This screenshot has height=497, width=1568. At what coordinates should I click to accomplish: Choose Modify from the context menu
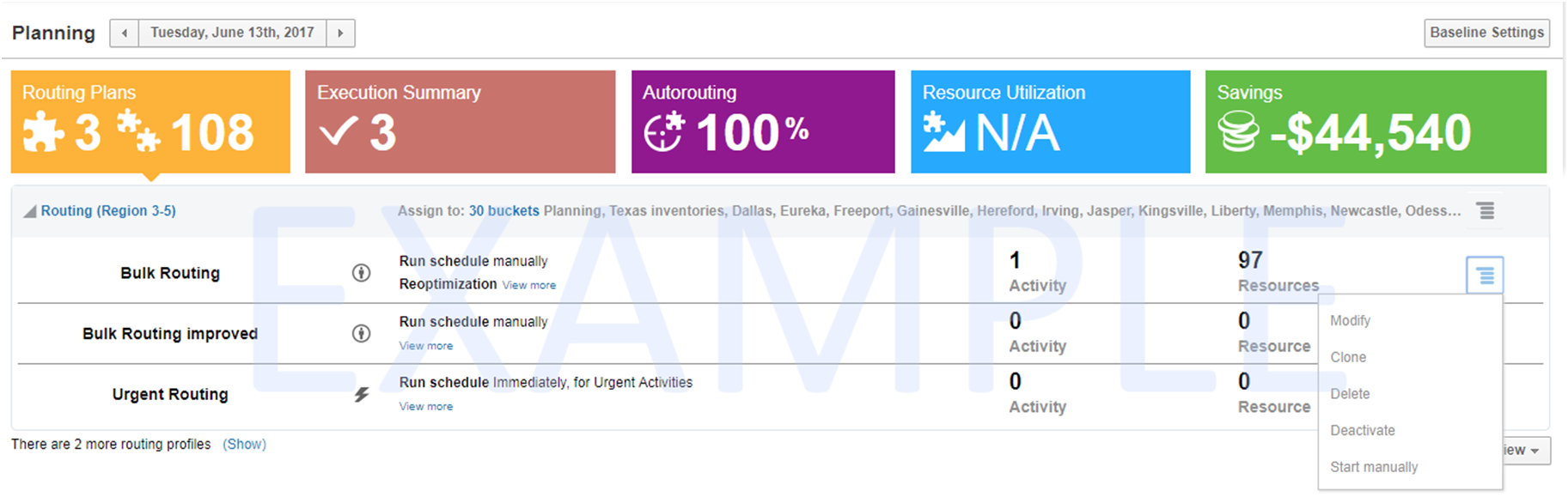(1350, 320)
